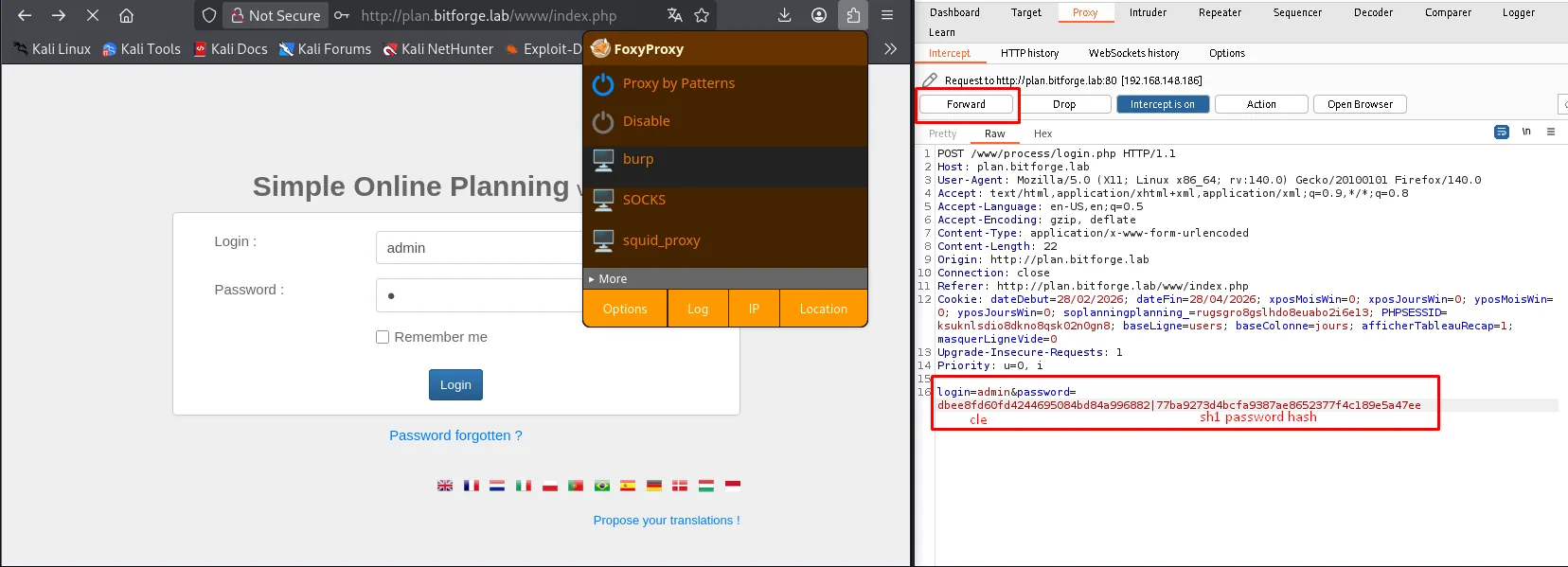Image resolution: width=1568 pixels, height=567 pixels.
Task: Open the Firefox account icon
Action: (819, 15)
